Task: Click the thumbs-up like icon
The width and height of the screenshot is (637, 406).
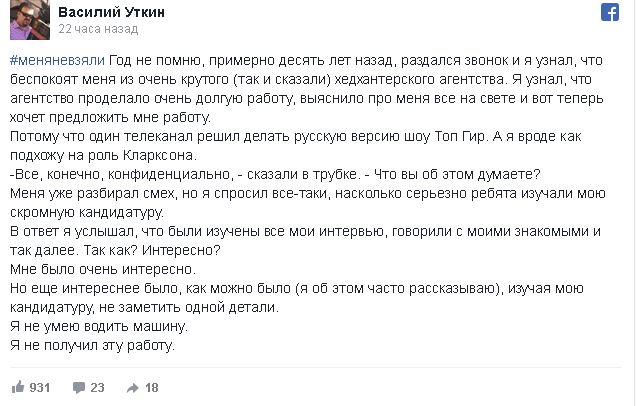Action: pos(17,386)
